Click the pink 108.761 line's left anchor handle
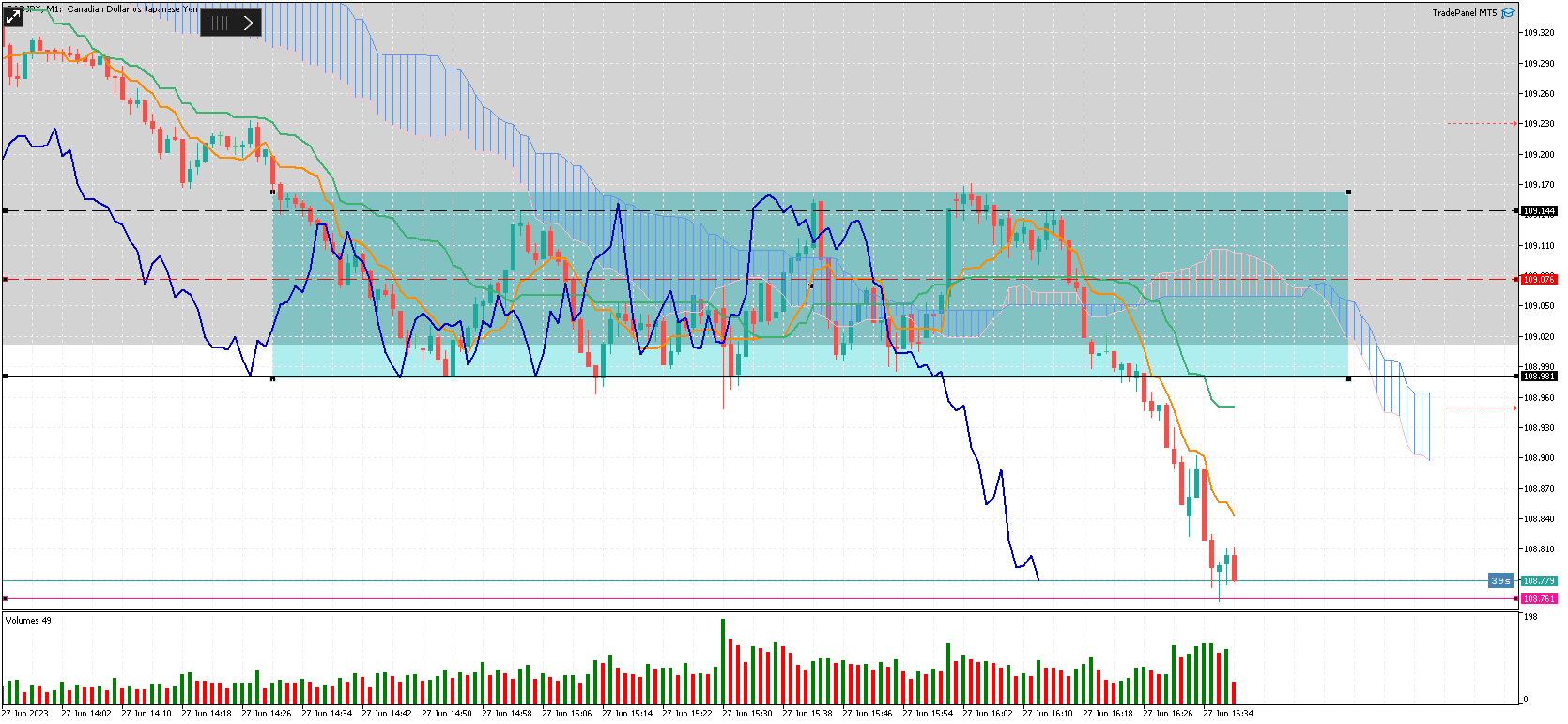The image size is (1568, 724). coord(5,599)
